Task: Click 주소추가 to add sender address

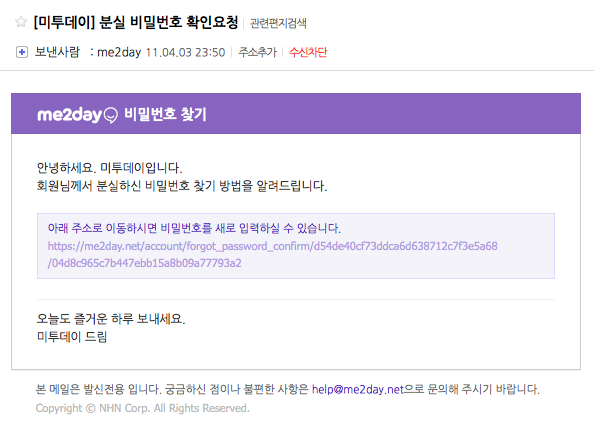Action: point(258,52)
